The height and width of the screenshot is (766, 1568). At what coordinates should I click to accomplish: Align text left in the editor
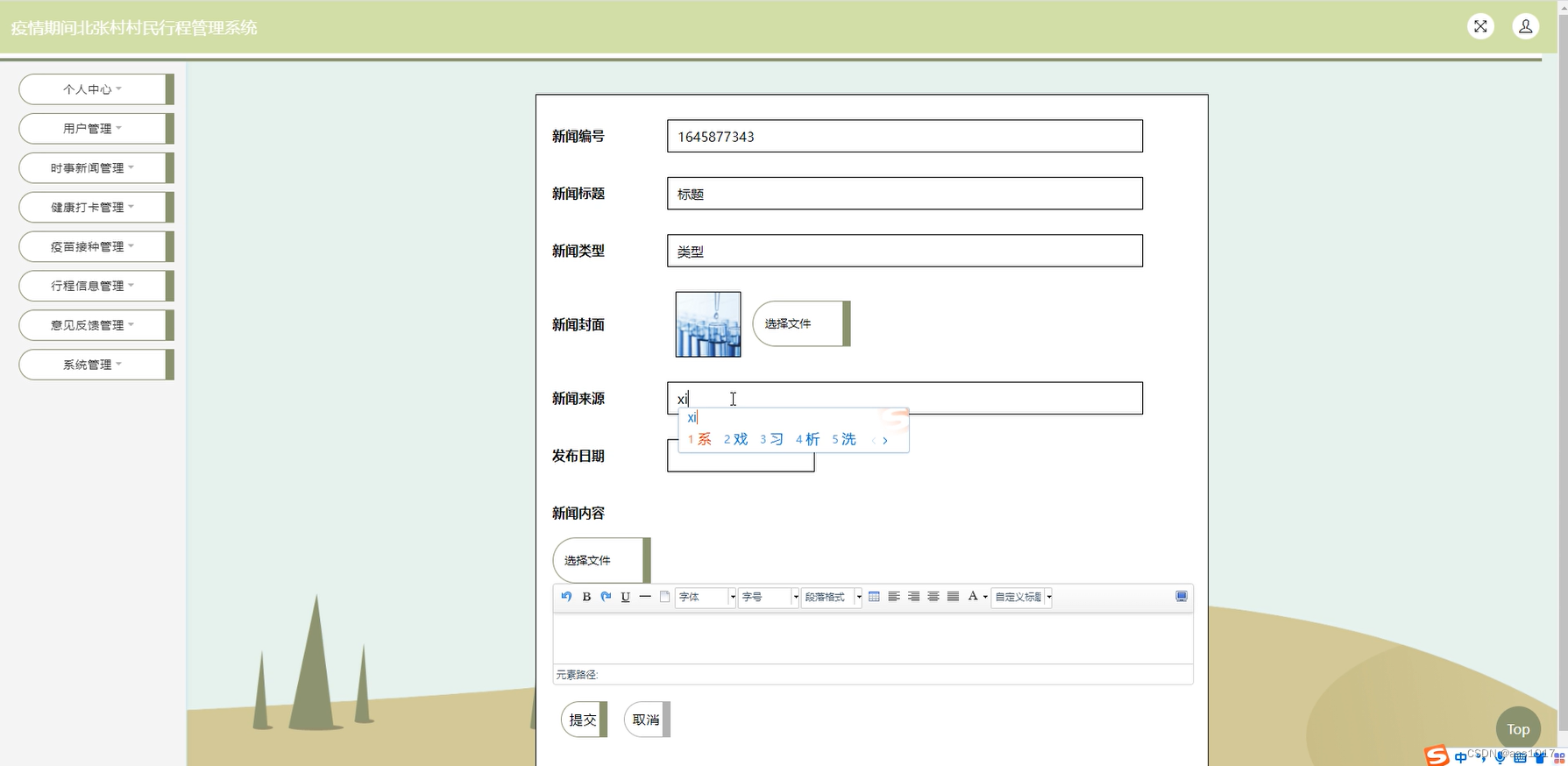[894, 596]
